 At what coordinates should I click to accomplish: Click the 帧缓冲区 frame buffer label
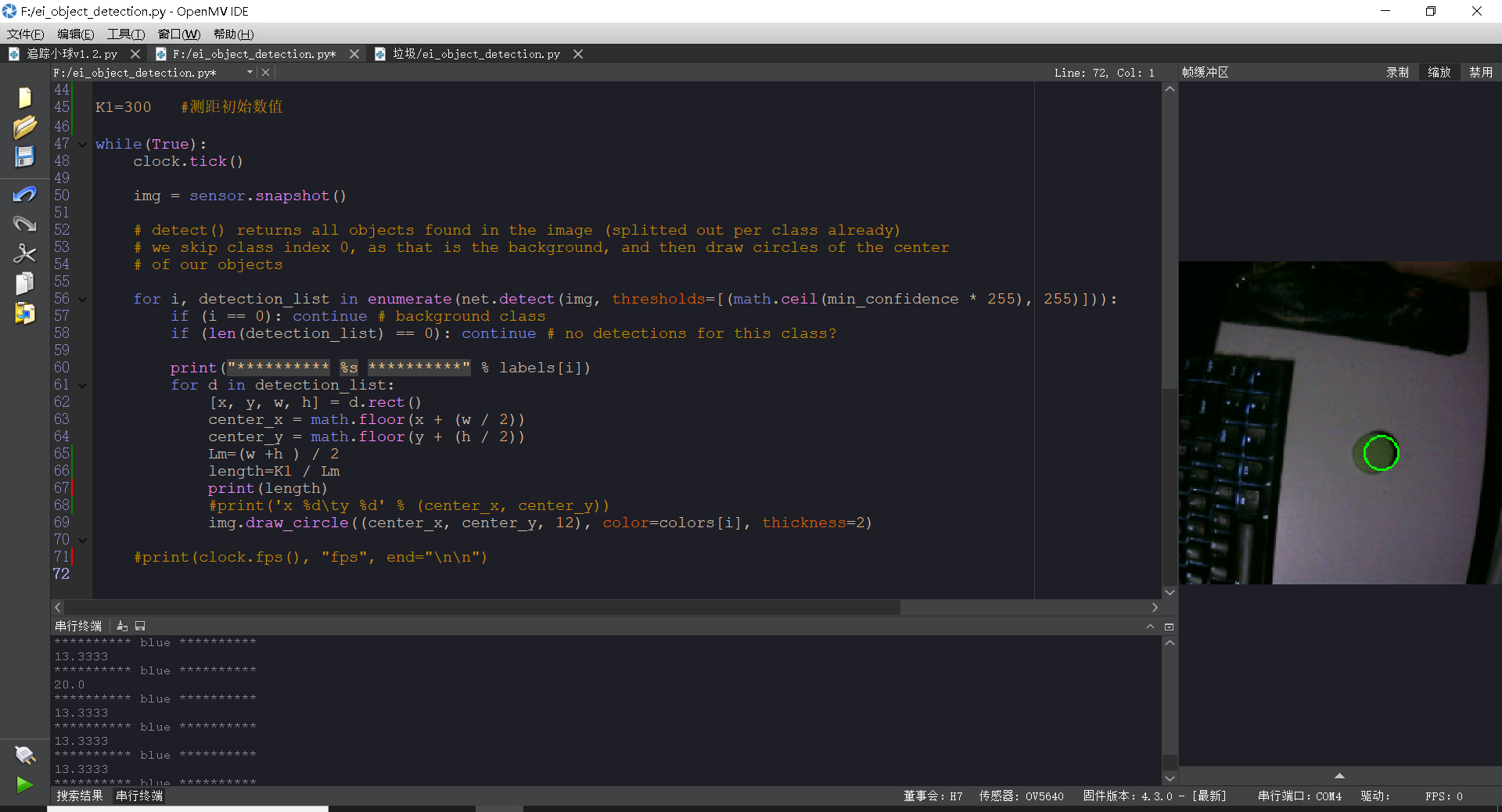(1205, 72)
